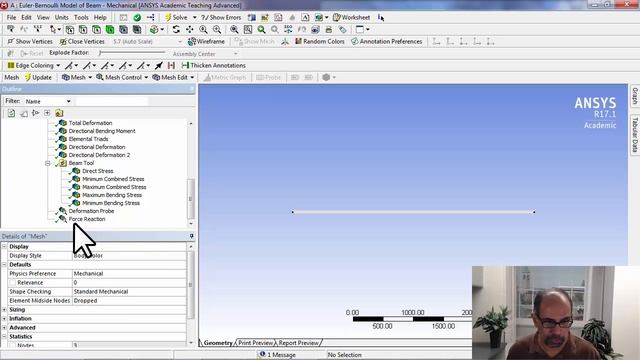Select Directional Bending Moment result

(102, 131)
